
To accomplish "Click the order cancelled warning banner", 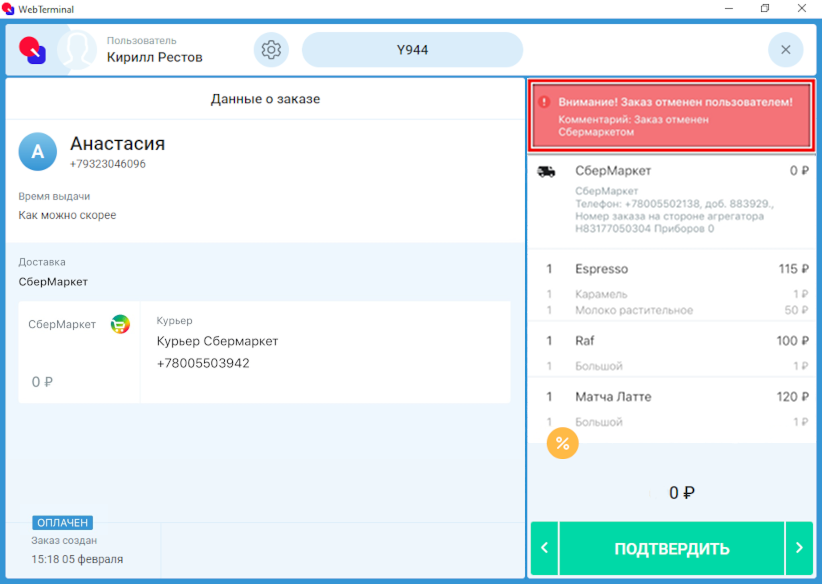I will [x=671, y=116].
